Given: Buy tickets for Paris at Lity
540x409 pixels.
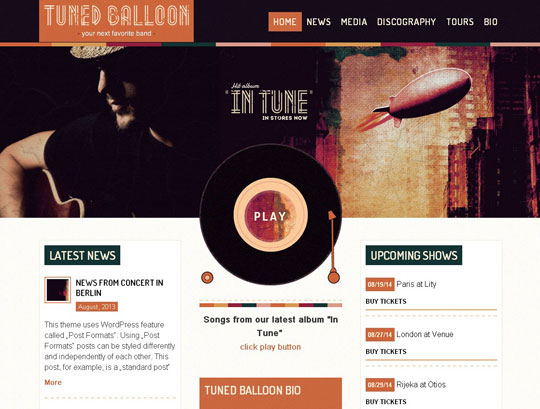Looking at the screenshot, I should point(386,301).
